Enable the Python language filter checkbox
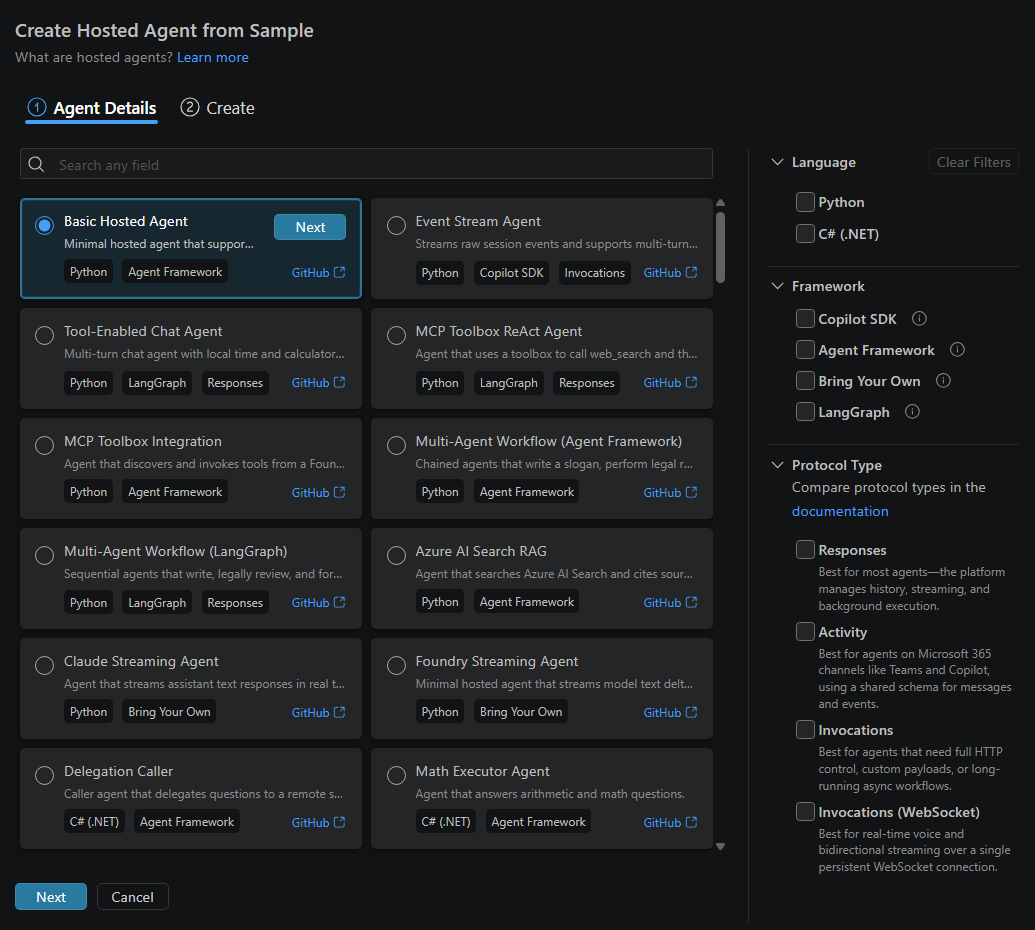Screen dimensions: 1035x930 [x=805, y=202]
